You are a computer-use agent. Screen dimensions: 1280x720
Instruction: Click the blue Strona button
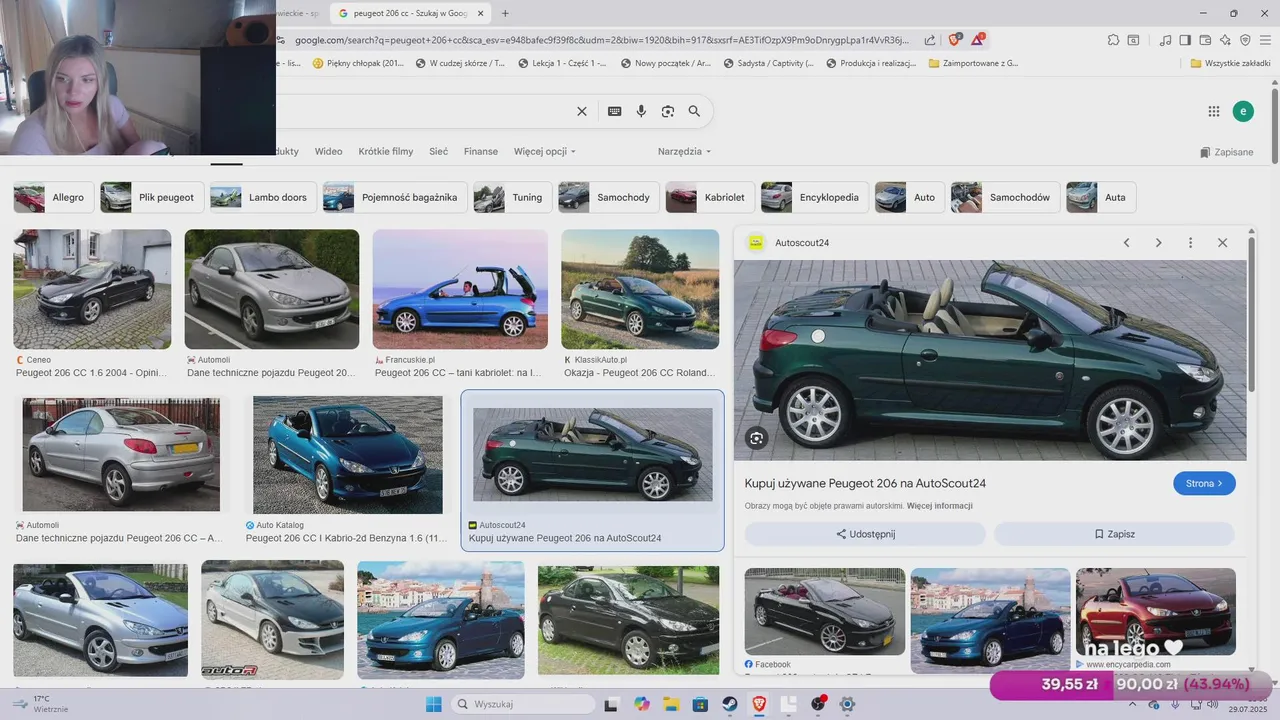pos(1204,483)
